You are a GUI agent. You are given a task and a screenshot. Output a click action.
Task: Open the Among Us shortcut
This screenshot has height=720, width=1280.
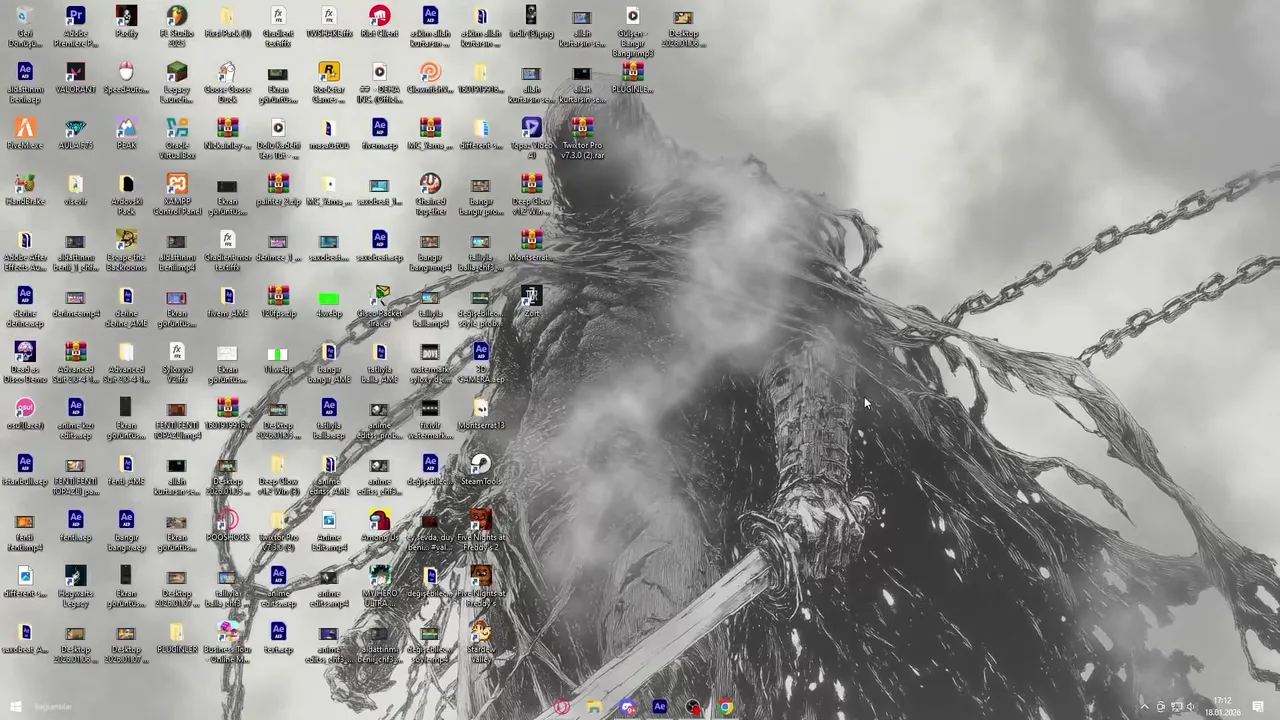point(379,526)
